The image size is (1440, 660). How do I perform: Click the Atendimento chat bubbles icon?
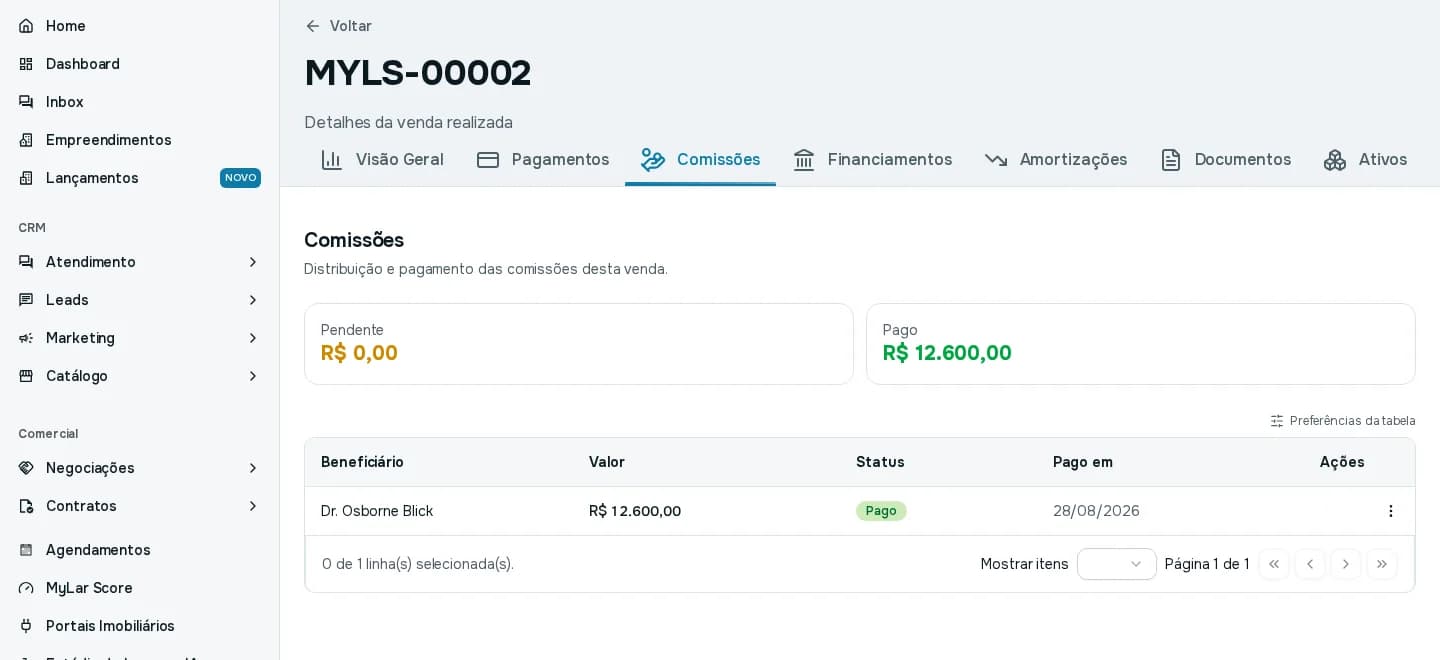coord(26,262)
